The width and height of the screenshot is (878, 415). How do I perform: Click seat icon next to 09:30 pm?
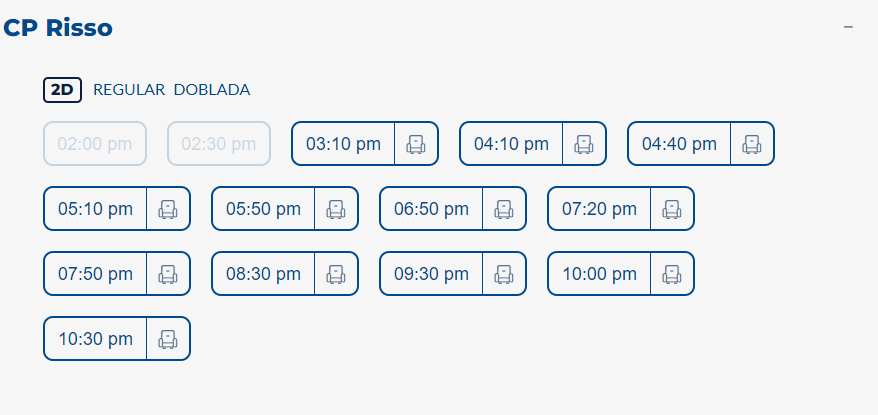tap(504, 274)
